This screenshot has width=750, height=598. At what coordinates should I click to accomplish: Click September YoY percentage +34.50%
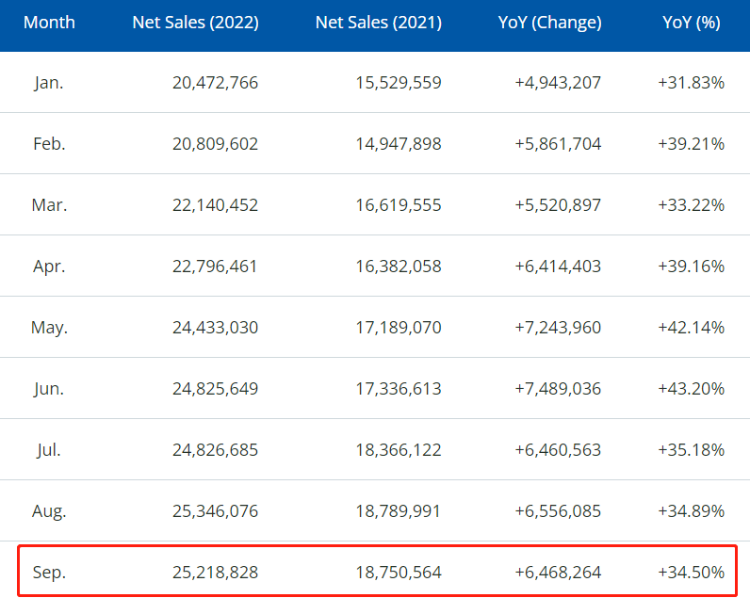(691, 571)
